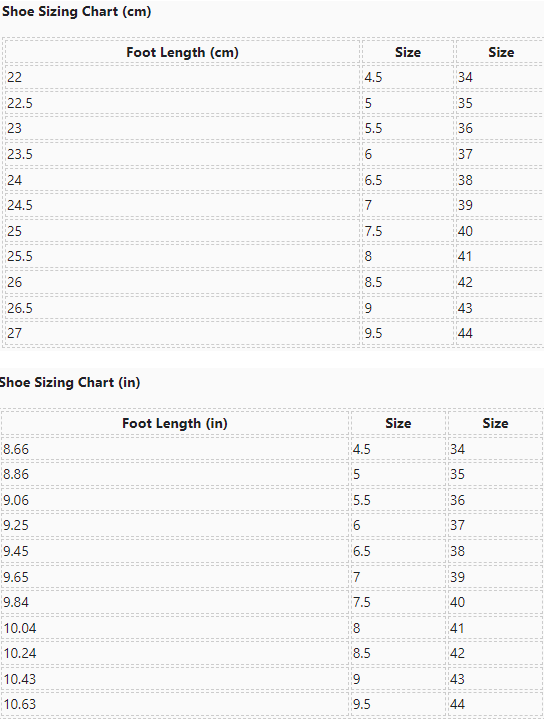Select the 9.25 inch foot length cell
Viewport: 544px width, 719px height.
click(175, 525)
